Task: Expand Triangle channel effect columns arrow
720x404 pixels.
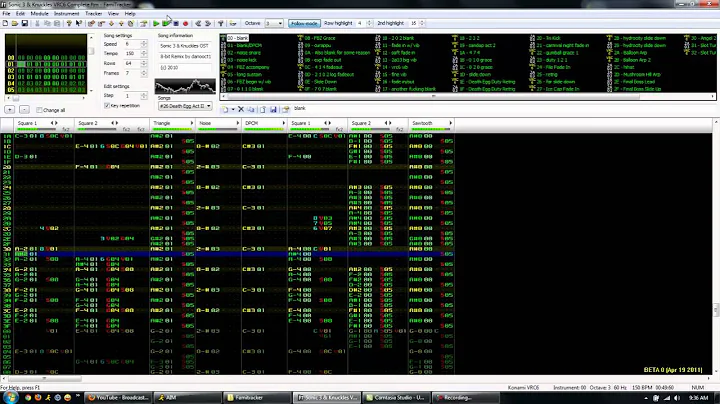Action: [191, 123]
